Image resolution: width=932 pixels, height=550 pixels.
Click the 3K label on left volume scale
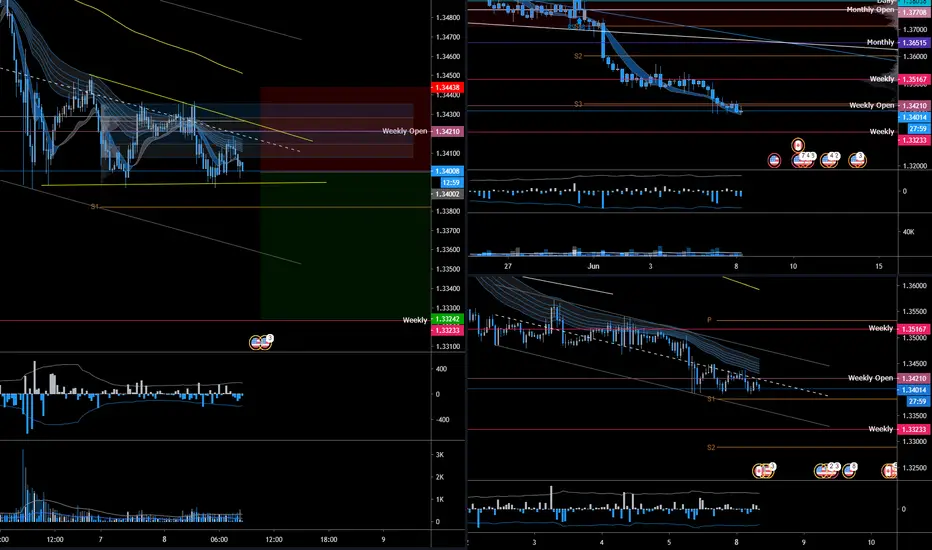pos(440,455)
